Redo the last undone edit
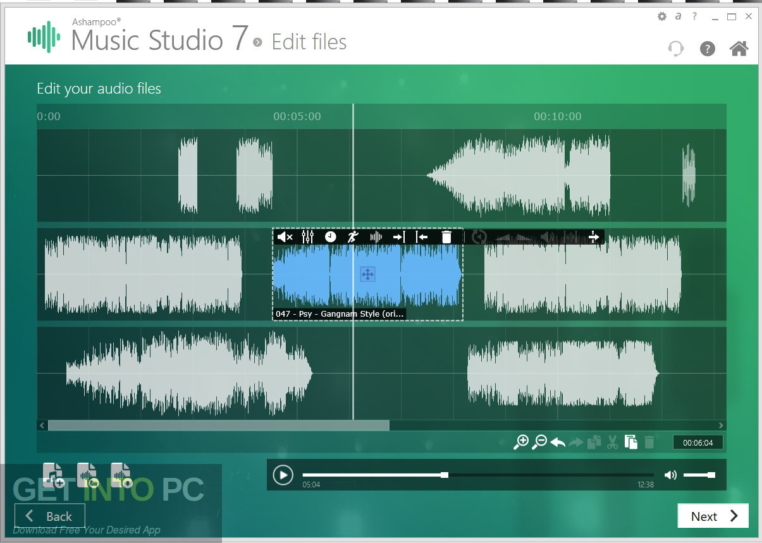This screenshot has width=762, height=543. [x=576, y=442]
